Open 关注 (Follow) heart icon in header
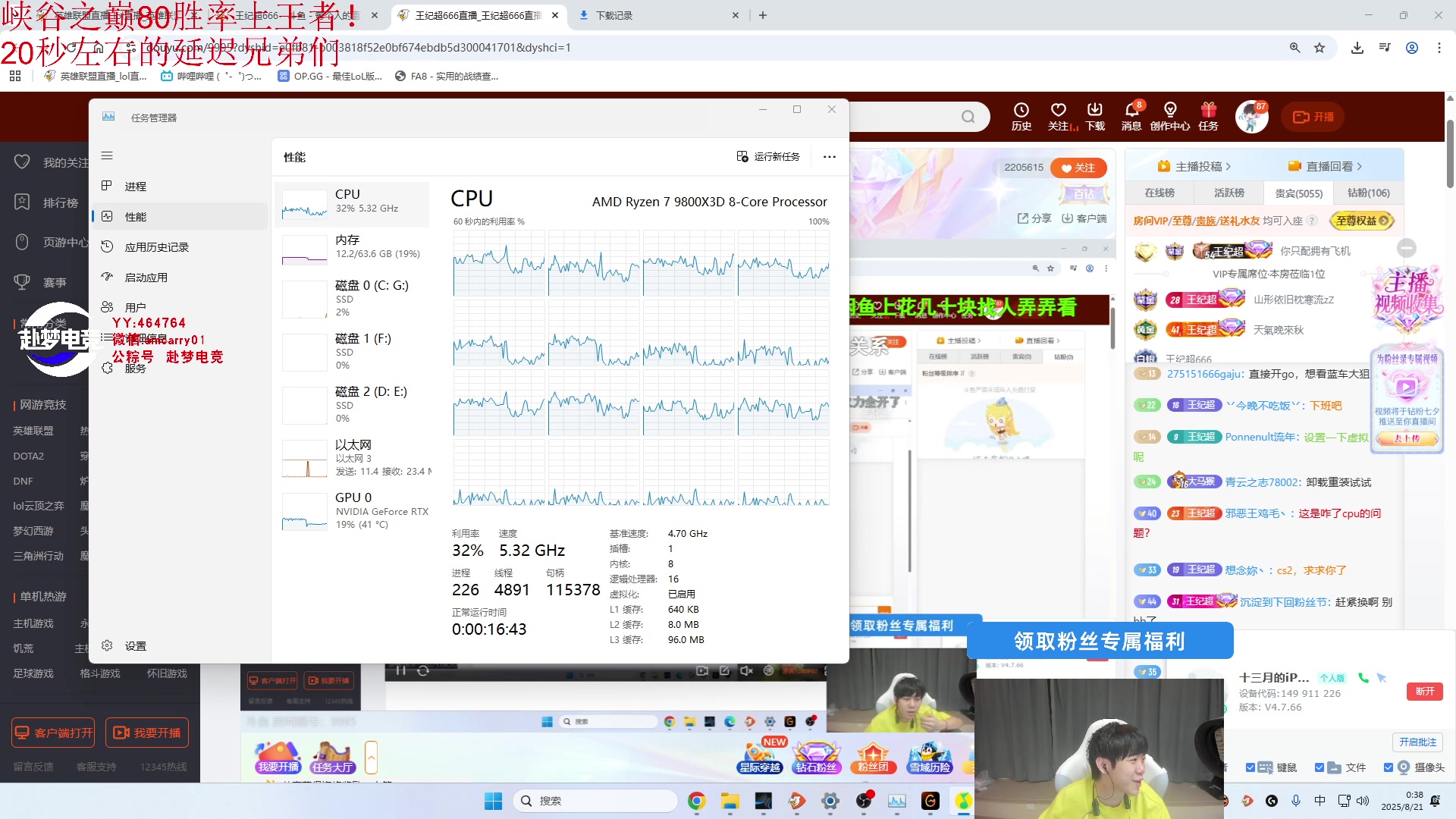 pos(1059,117)
